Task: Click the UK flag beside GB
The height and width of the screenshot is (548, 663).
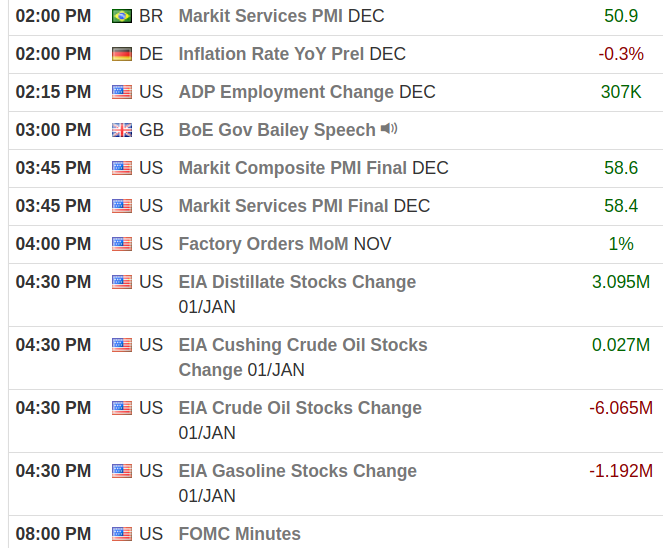Action: tap(121, 130)
